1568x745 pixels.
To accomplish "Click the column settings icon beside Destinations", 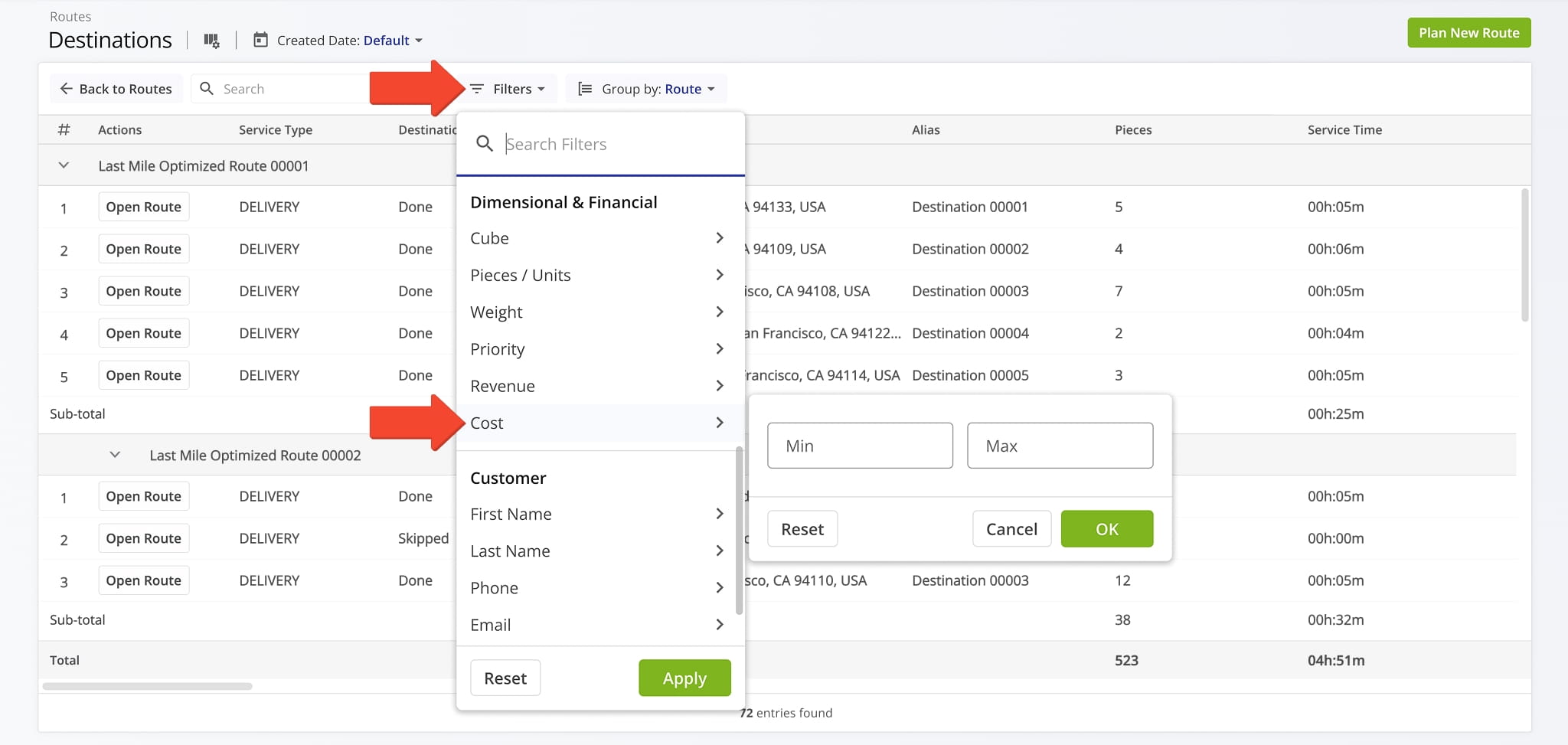I will [211, 41].
